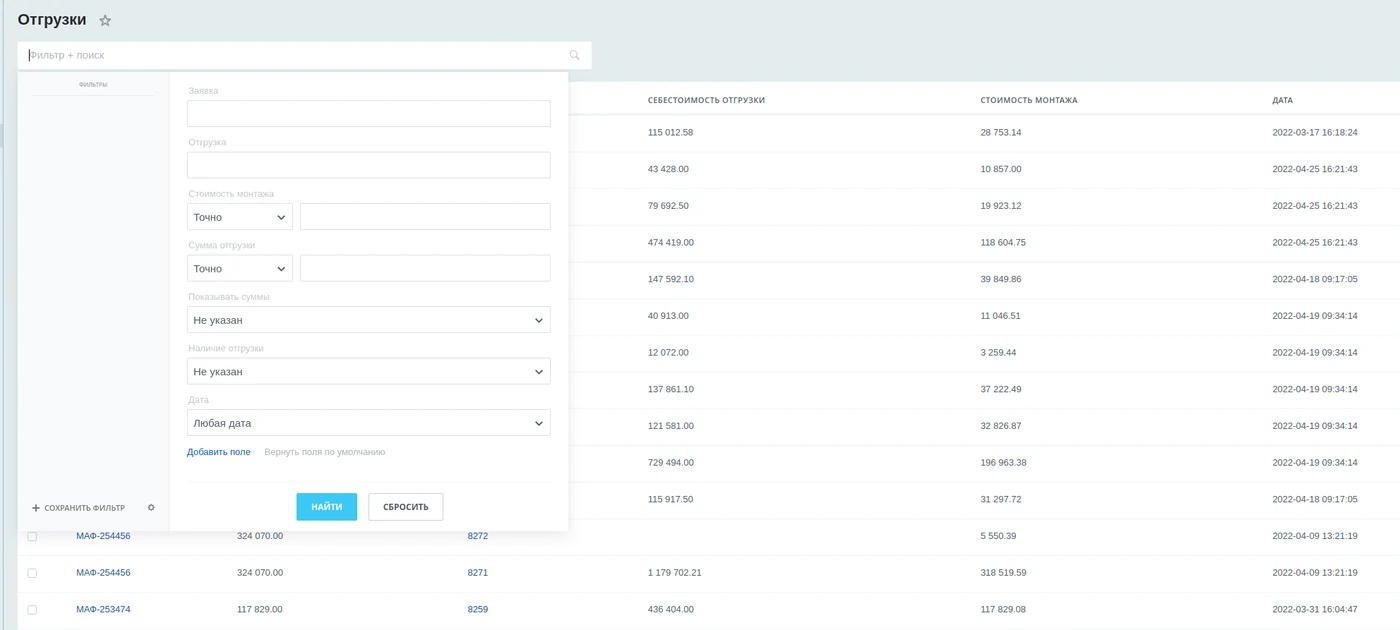Click the 474 419.00 cost cell
1400x630 pixels.
(671, 242)
